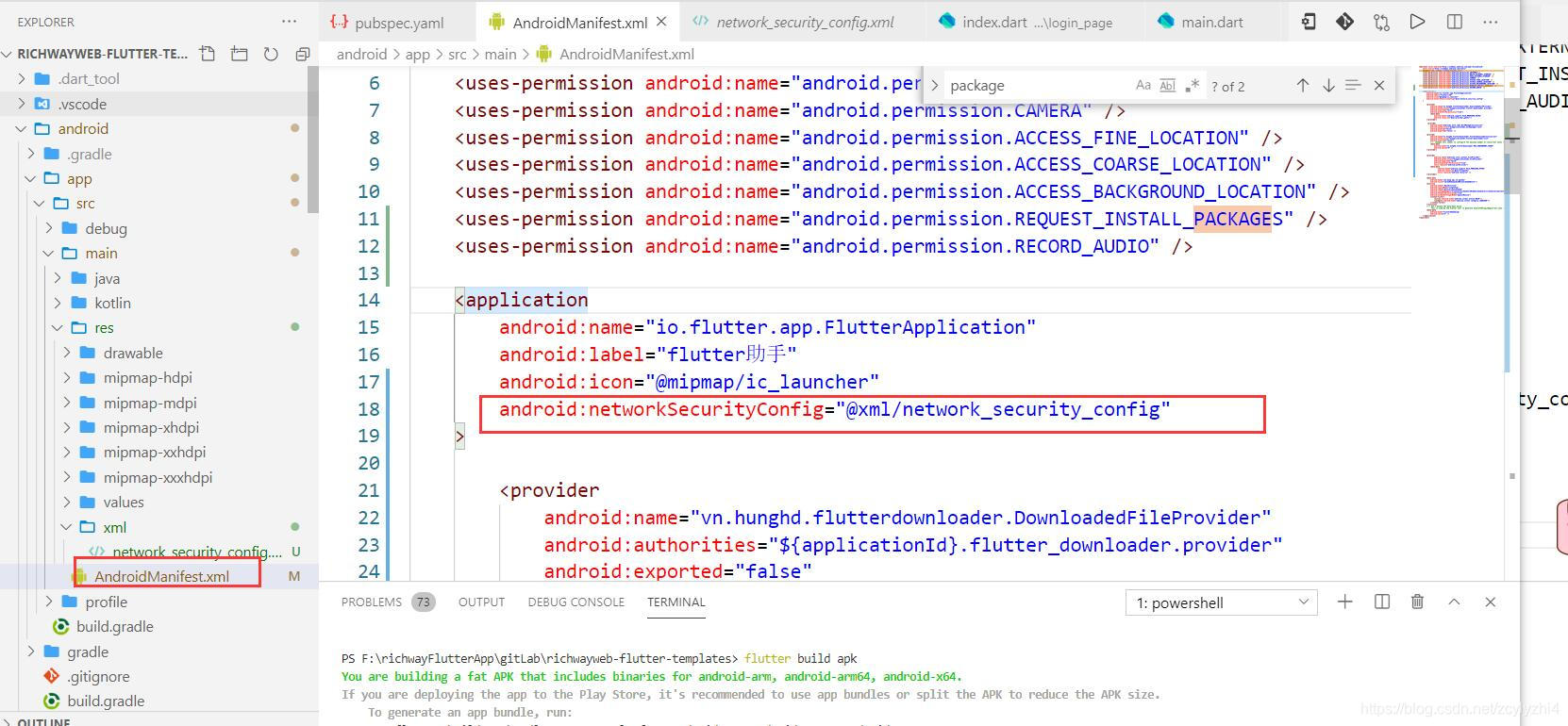Viewport: 1568px width, 726px height.
Task: Create a new folder in Explorer
Action: (240, 54)
